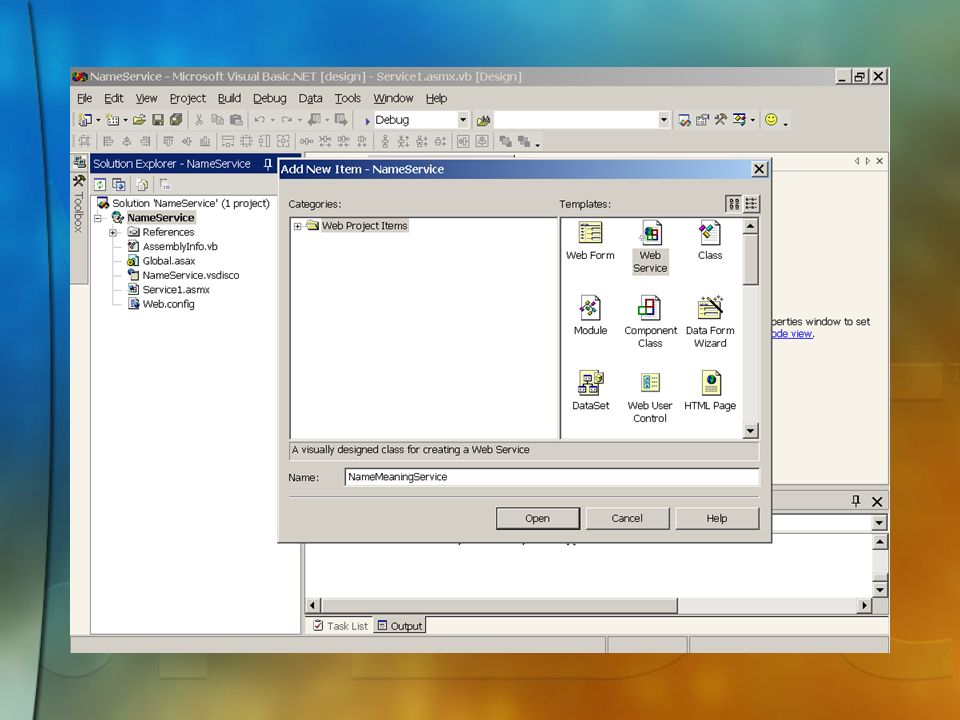
Task: Click the Output pane horizontal scrollbar thumb
Action: point(499,606)
